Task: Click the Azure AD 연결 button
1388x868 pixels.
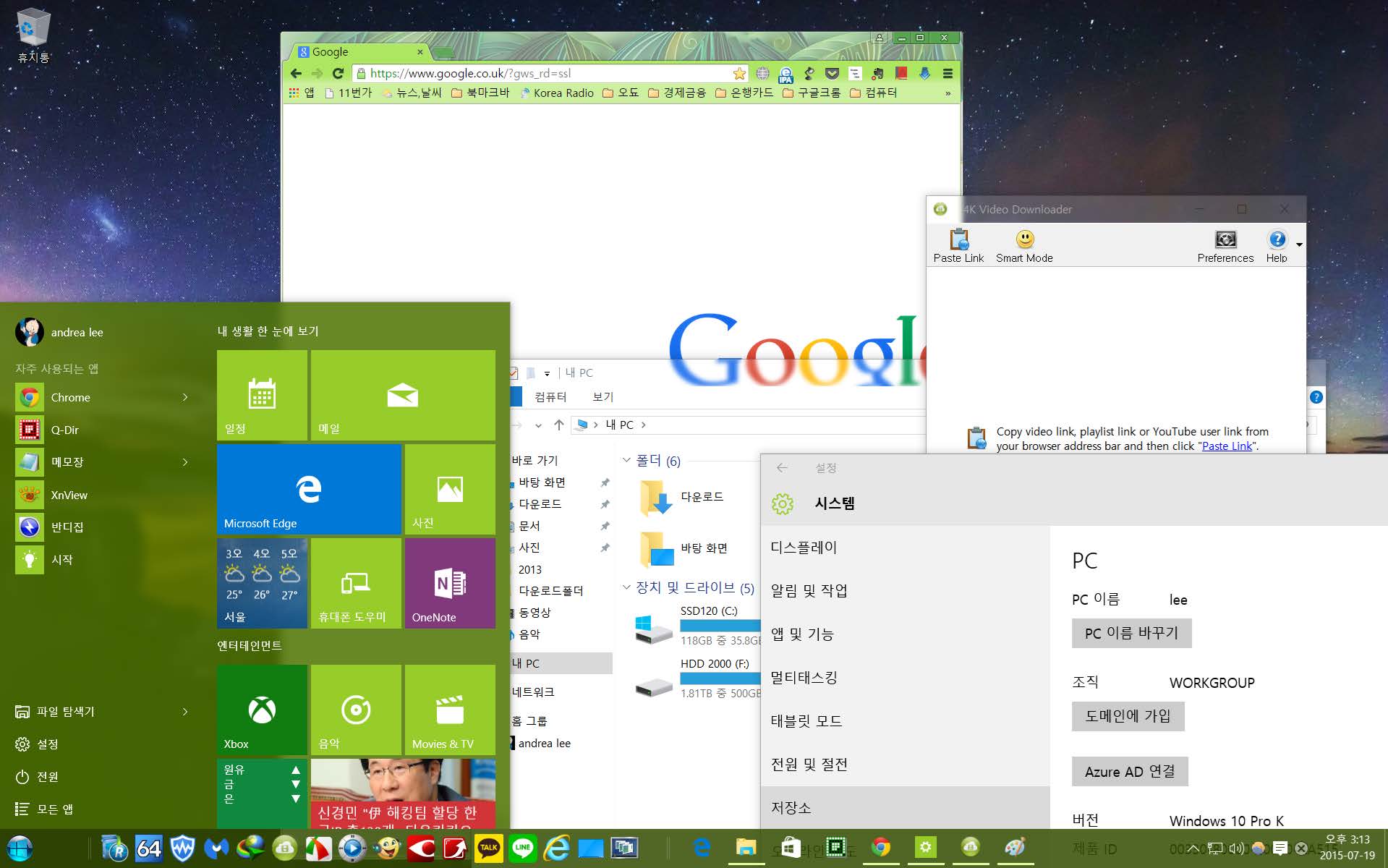Action: [1130, 772]
